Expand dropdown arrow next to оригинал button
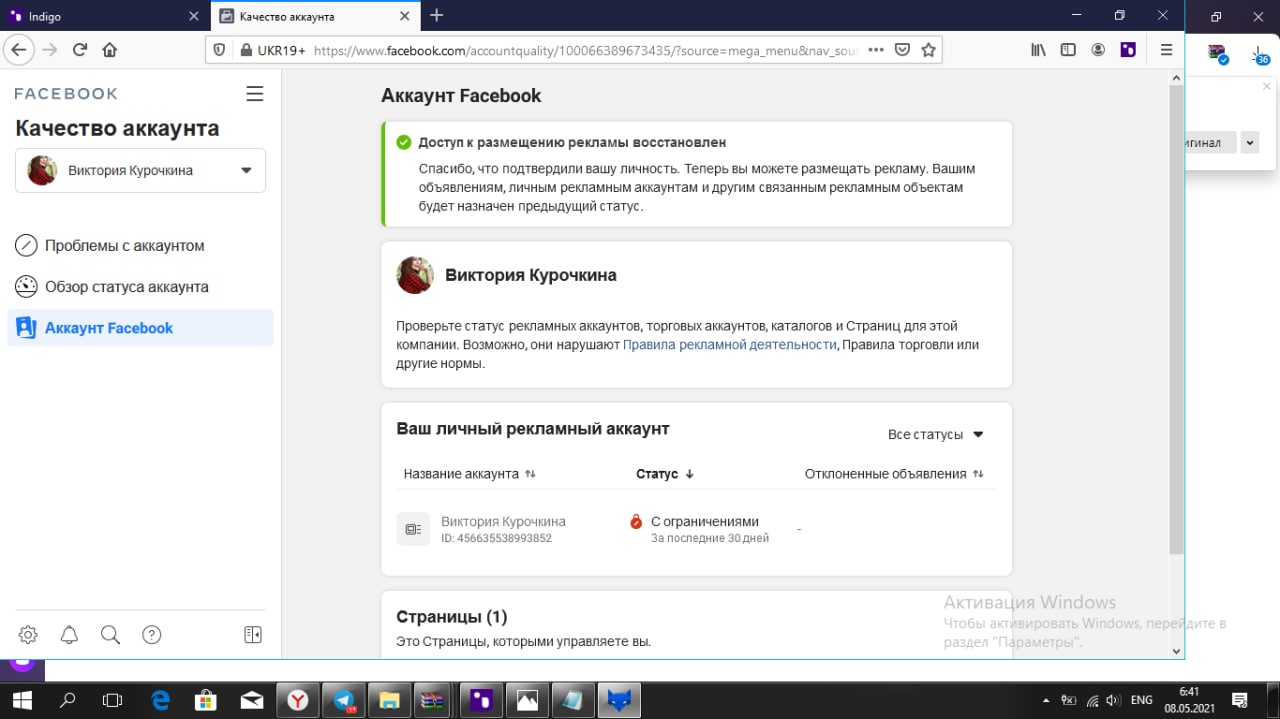Screen dimensions: 1280x719 pos(1250,142)
